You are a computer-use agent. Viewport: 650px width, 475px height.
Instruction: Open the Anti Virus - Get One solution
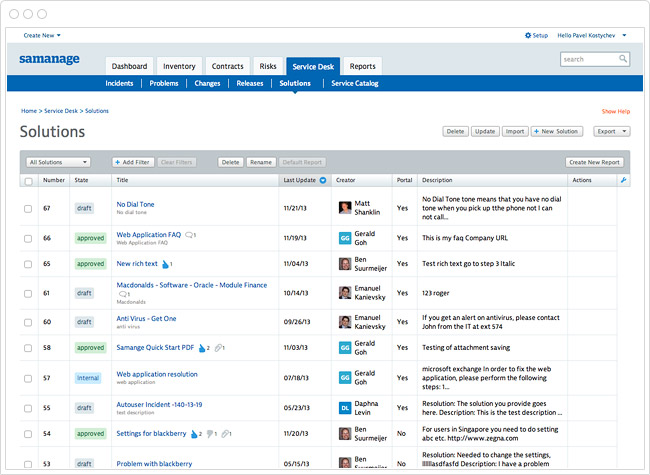click(x=146, y=318)
